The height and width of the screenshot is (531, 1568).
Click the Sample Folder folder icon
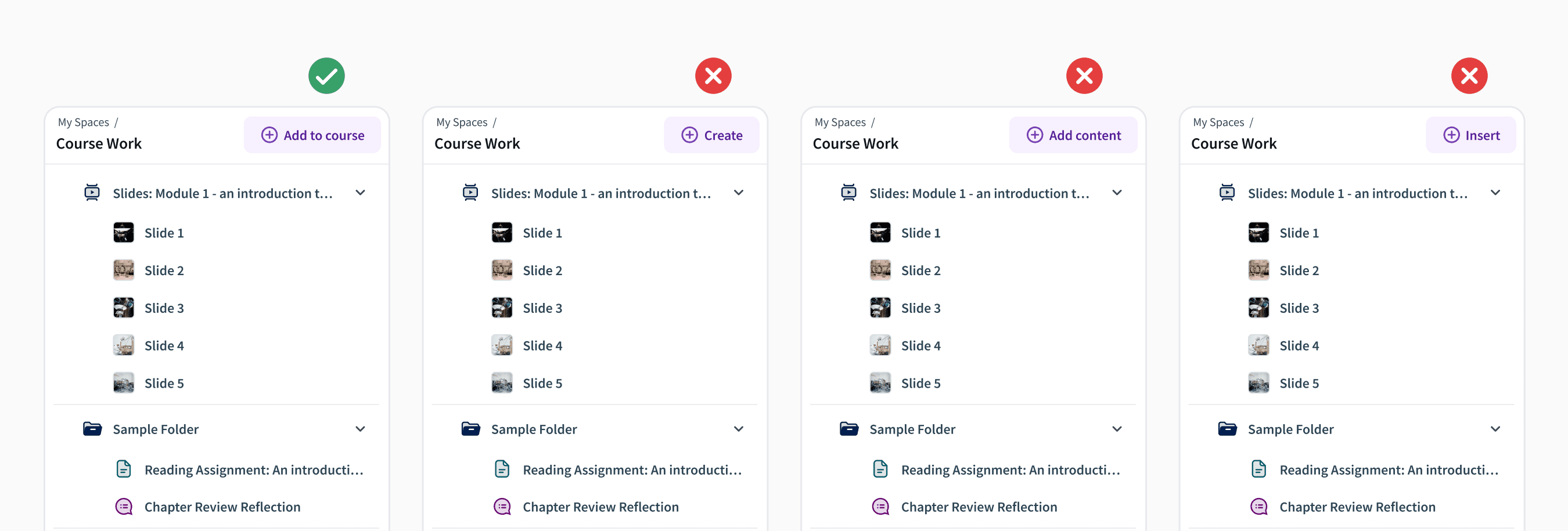pos(92,428)
